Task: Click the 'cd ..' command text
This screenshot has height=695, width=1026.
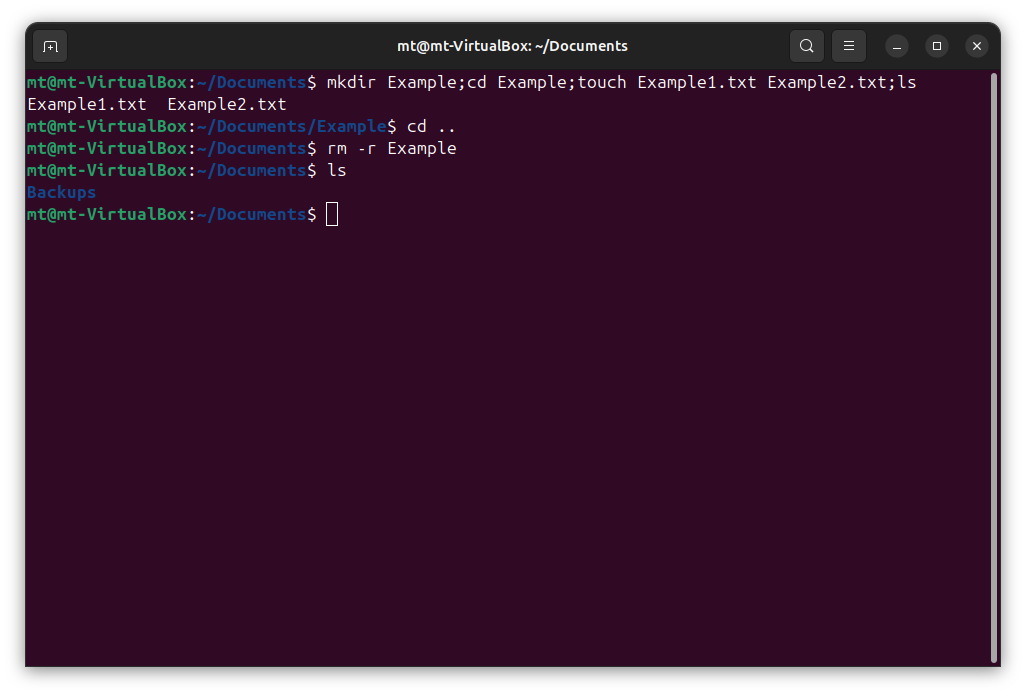Action: (431, 126)
